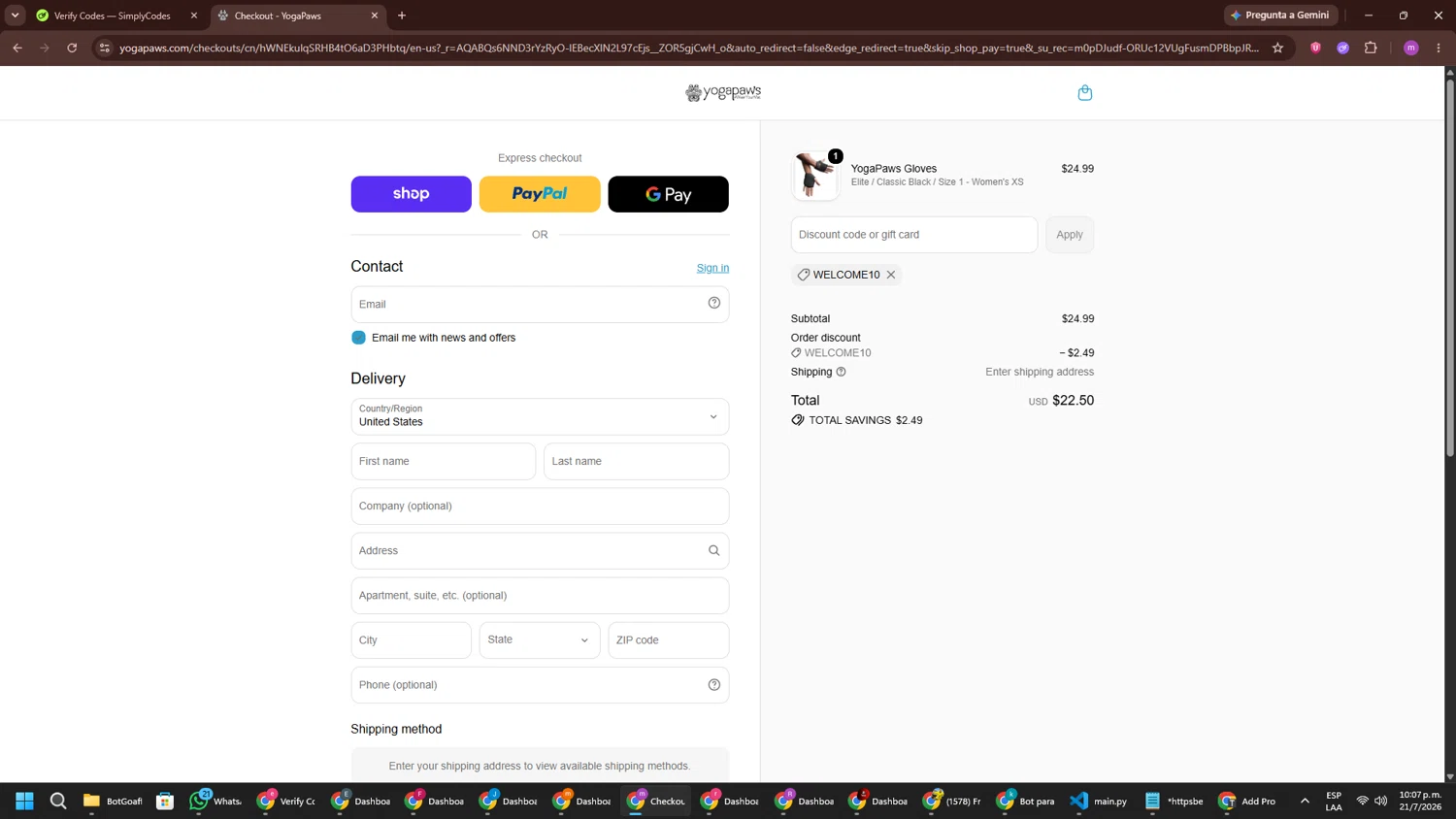Remove the WELCOME10 discount code tag
The image size is (1456, 819).
891,275
